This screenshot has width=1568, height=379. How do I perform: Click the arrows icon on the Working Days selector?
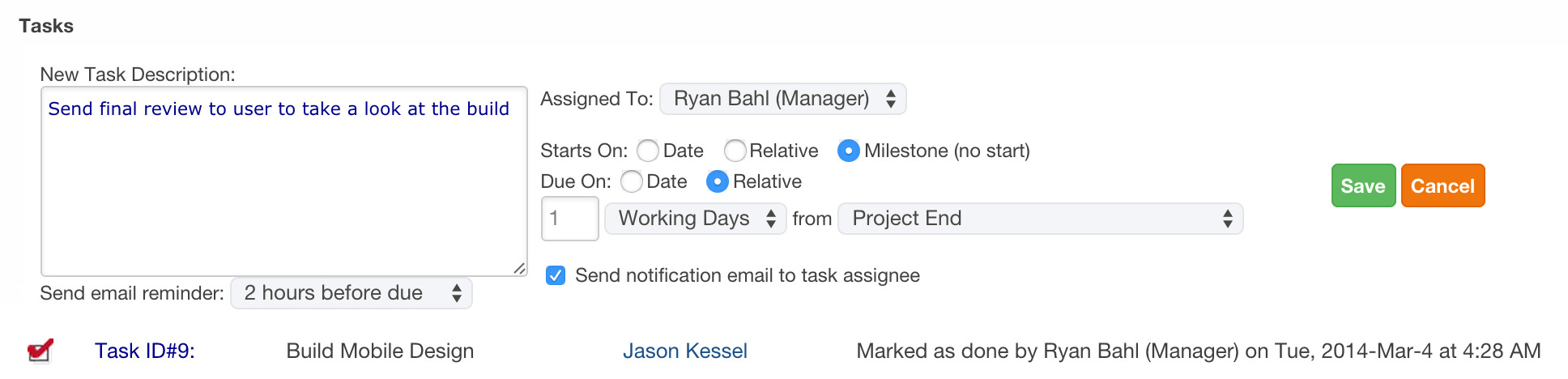[771, 219]
